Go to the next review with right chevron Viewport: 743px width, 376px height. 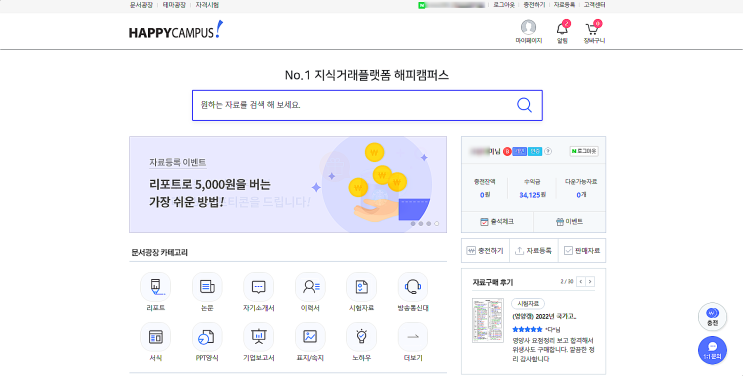coord(590,282)
